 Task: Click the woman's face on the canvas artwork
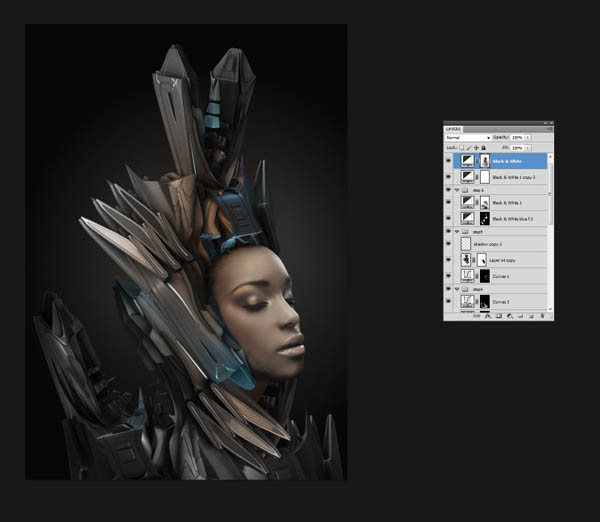tap(264, 314)
